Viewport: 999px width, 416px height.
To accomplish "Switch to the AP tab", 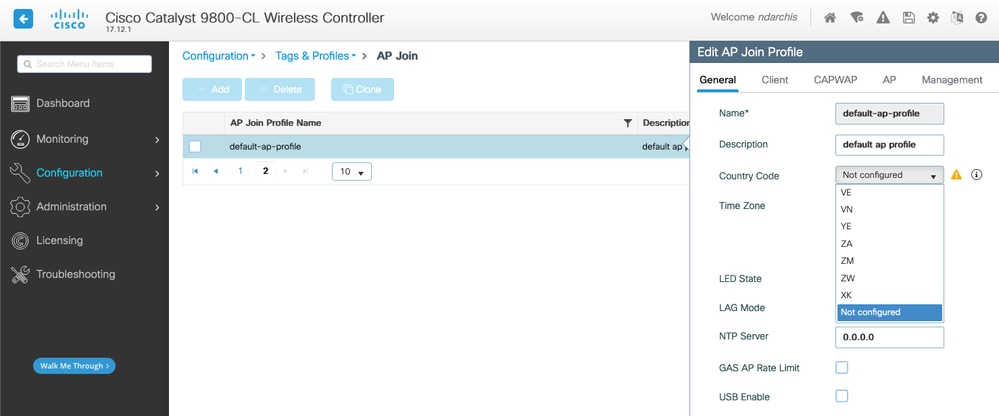I will tap(889, 80).
